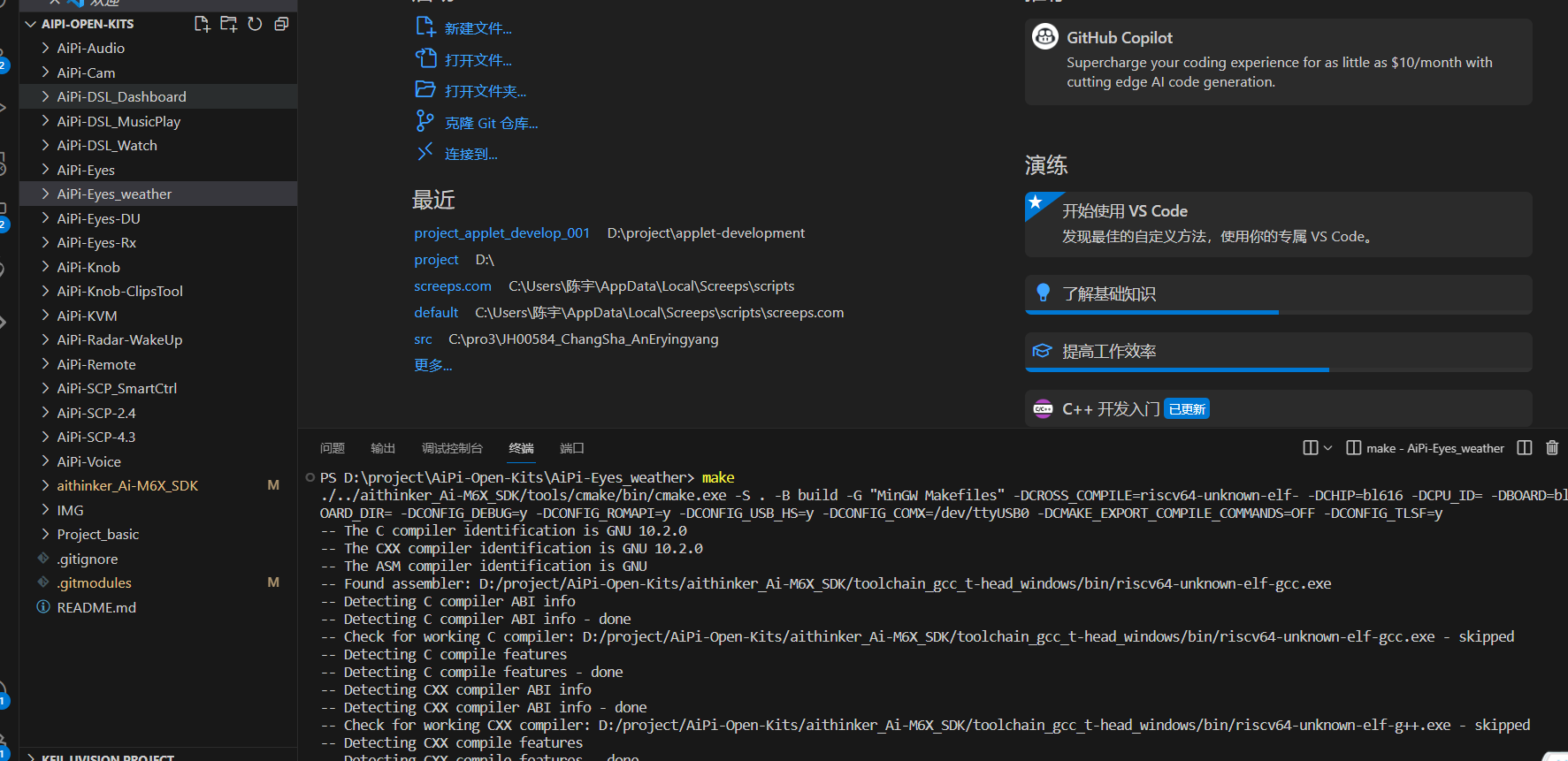
Task: Split the terminal with the split icon
Action: coord(1525,448)
